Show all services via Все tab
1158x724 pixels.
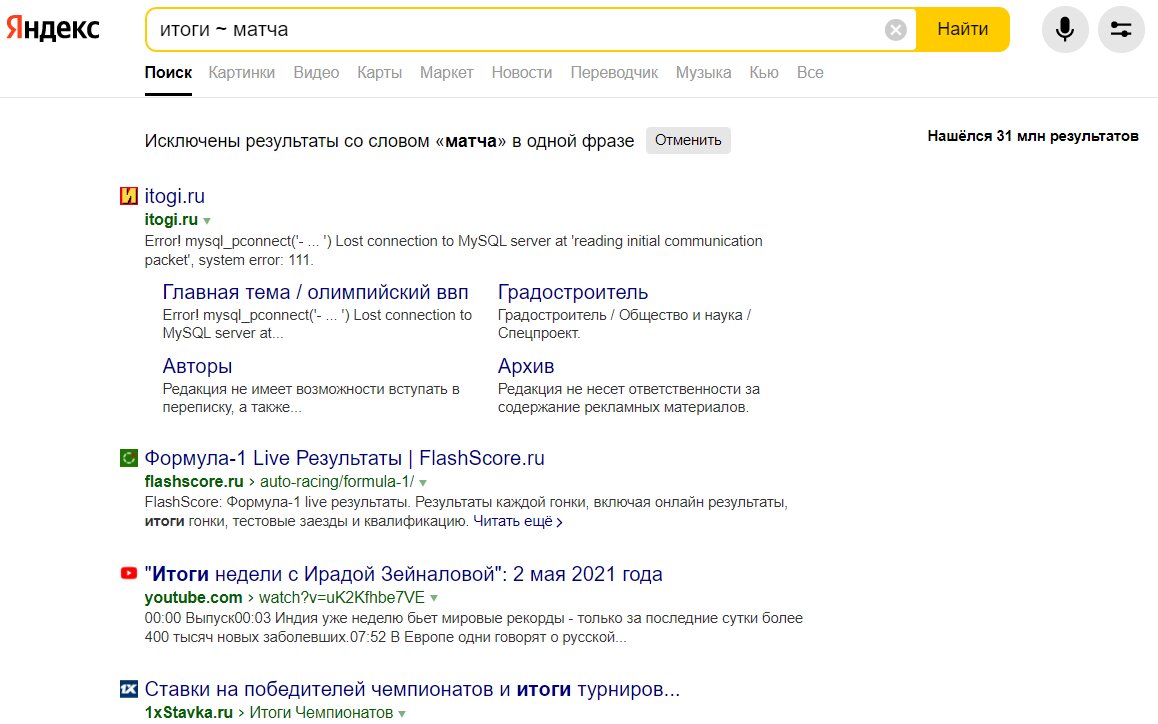click(810, 72)
